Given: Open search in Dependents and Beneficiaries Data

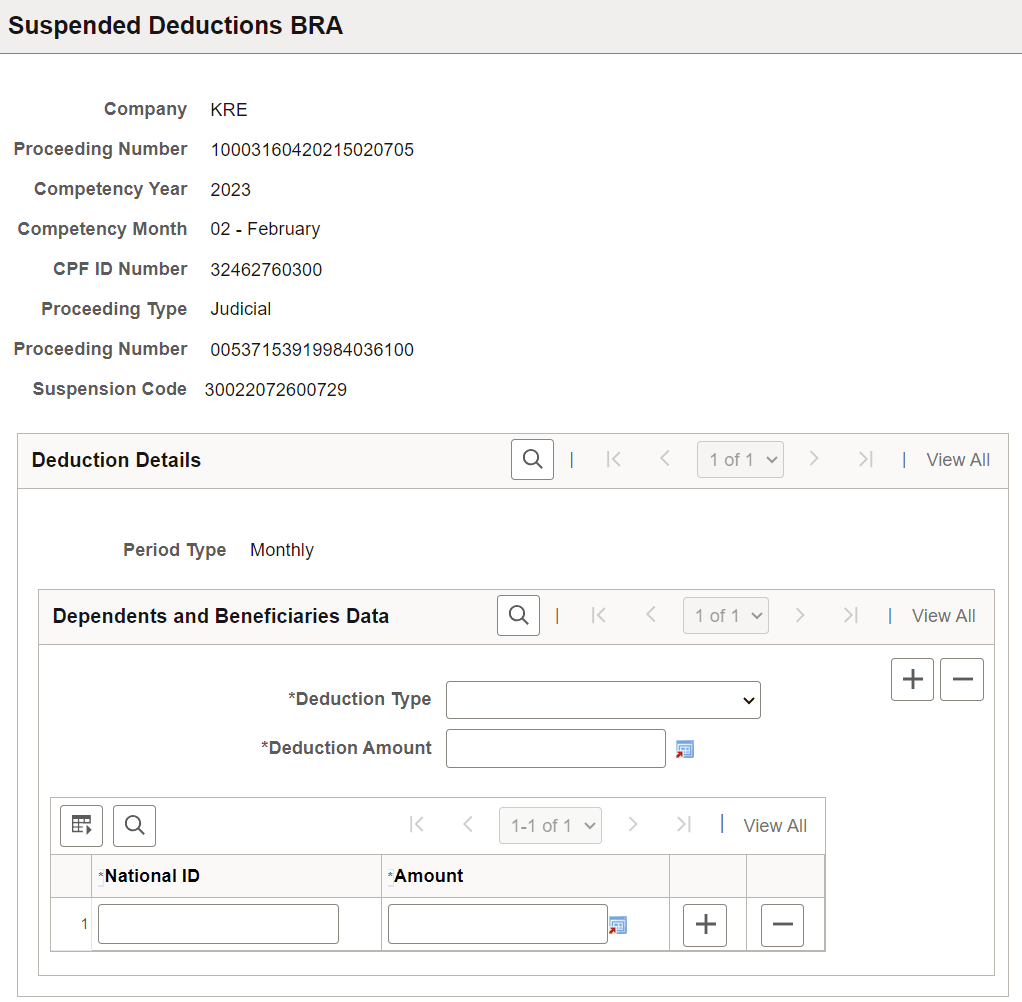Looking at the screenshot, I should (x=518, y=615).
